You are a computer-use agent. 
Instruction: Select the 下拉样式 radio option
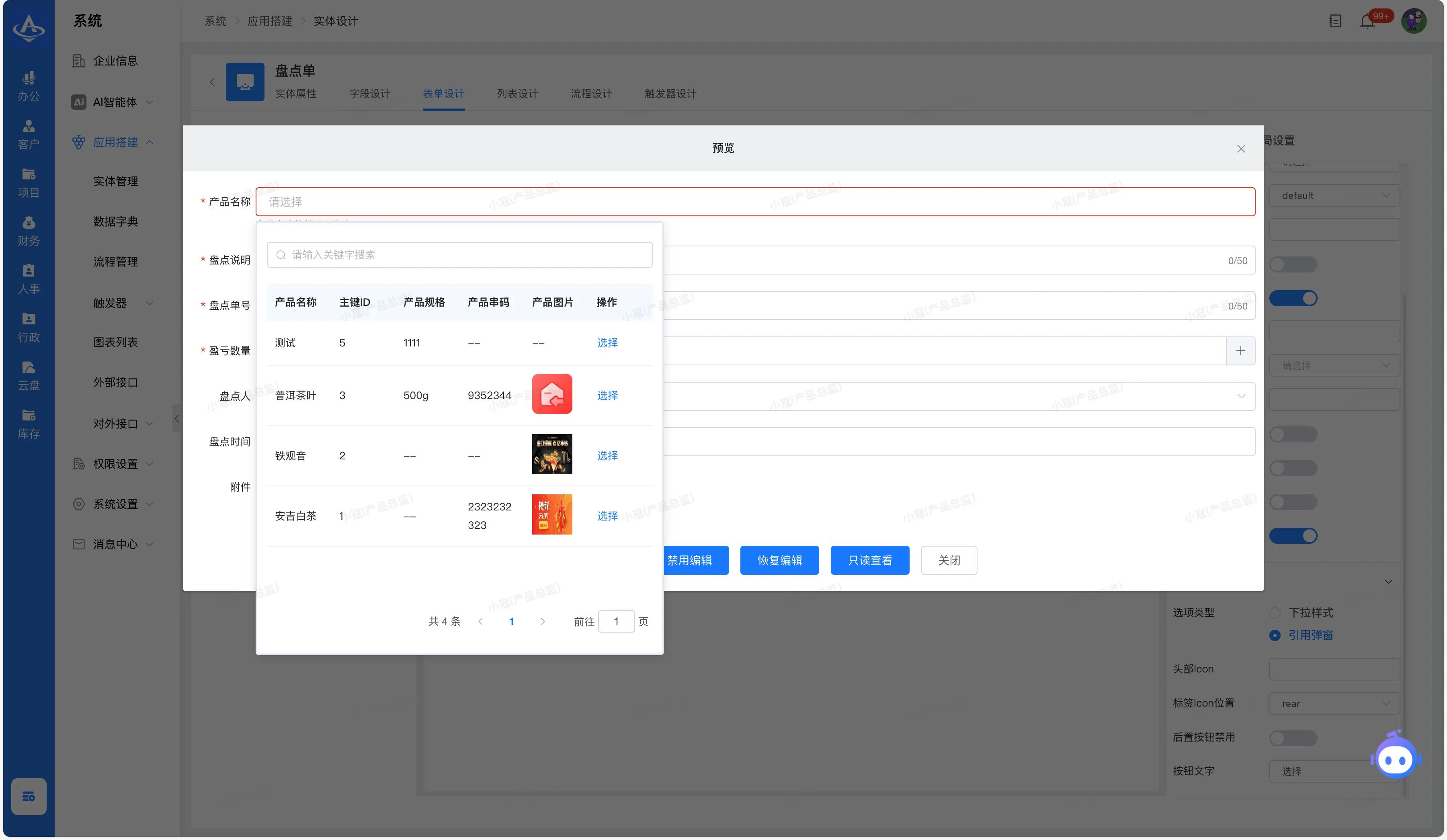1275,613
